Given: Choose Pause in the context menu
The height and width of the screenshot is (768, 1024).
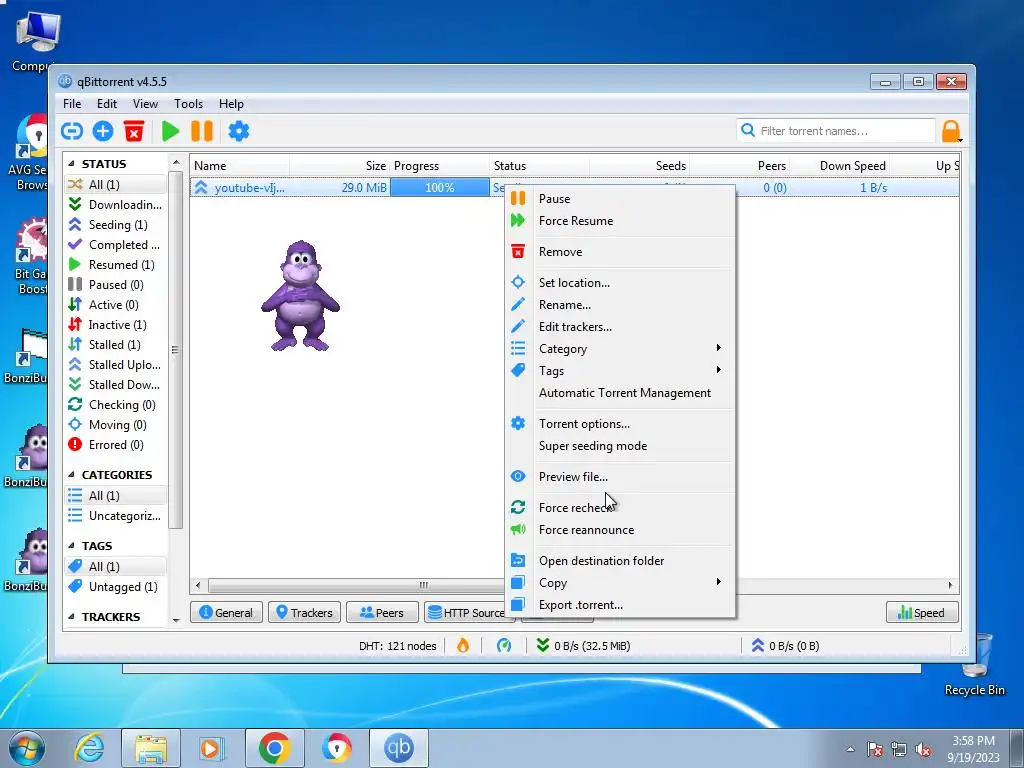Looking at the screenshot, I should pos(620,199).
